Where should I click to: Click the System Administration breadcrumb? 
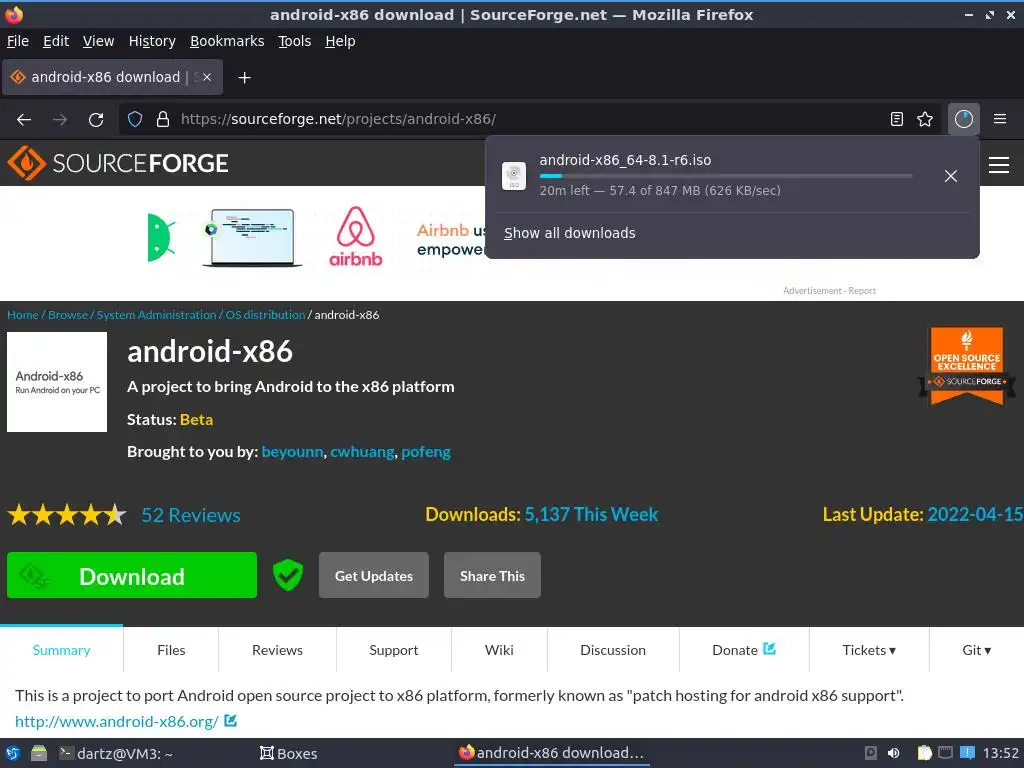point(156,315)
